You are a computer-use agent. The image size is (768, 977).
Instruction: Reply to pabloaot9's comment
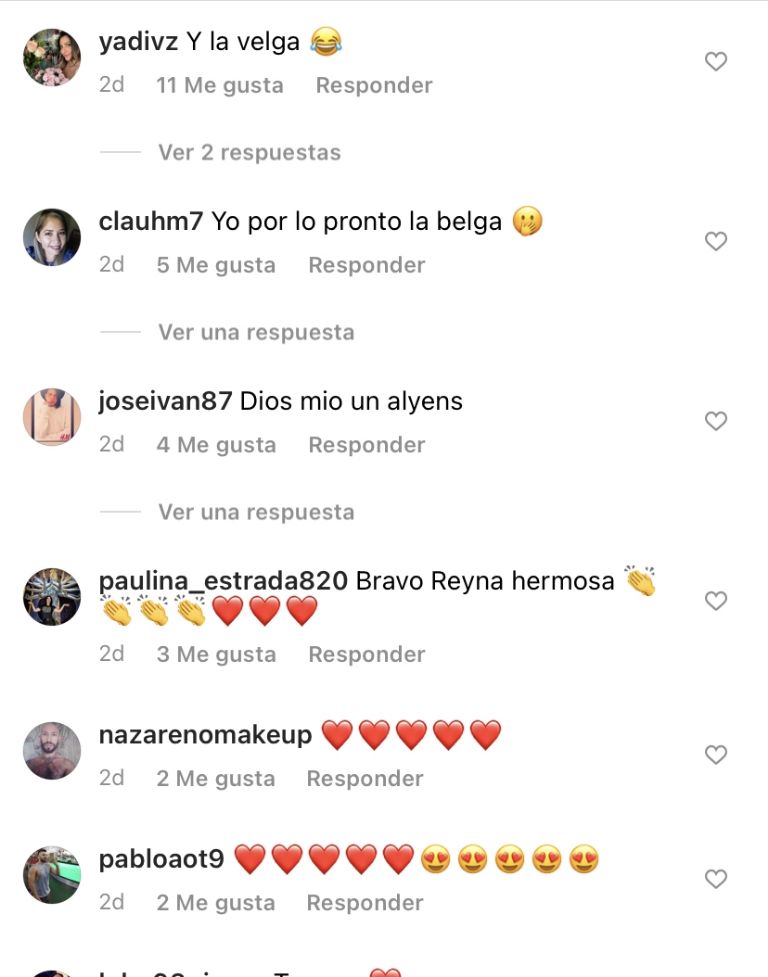coord(365,903)
